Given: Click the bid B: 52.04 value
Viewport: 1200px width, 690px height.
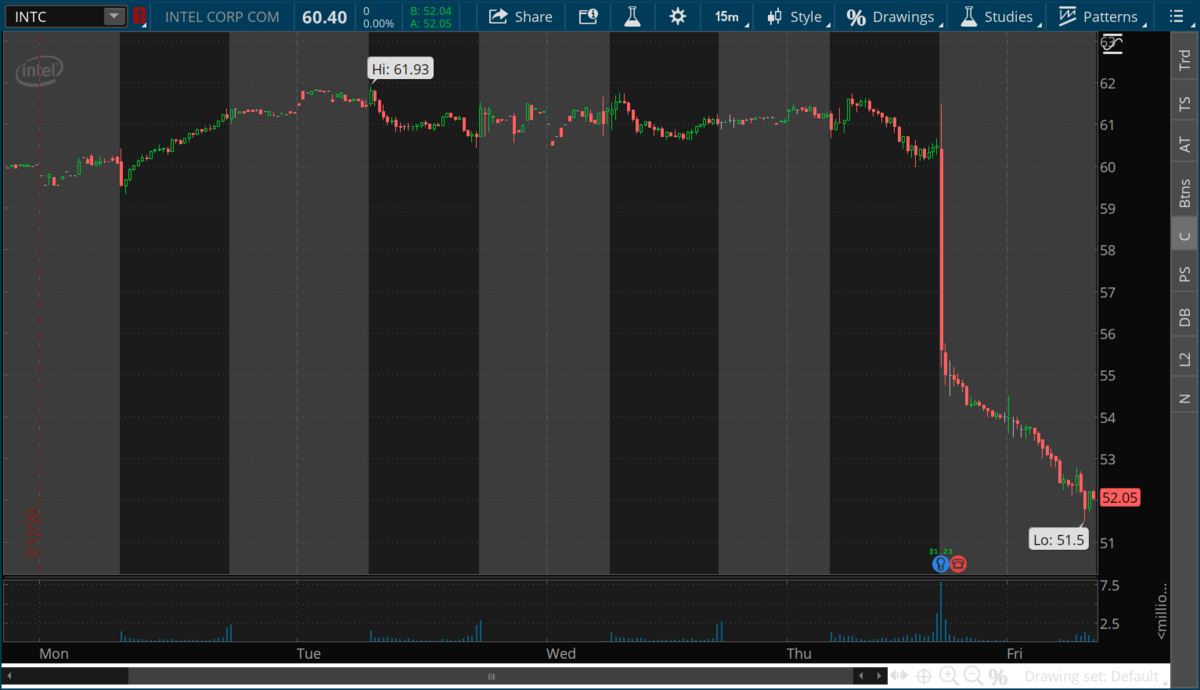Looking at the screenshot, I should (x=431, y=10).
